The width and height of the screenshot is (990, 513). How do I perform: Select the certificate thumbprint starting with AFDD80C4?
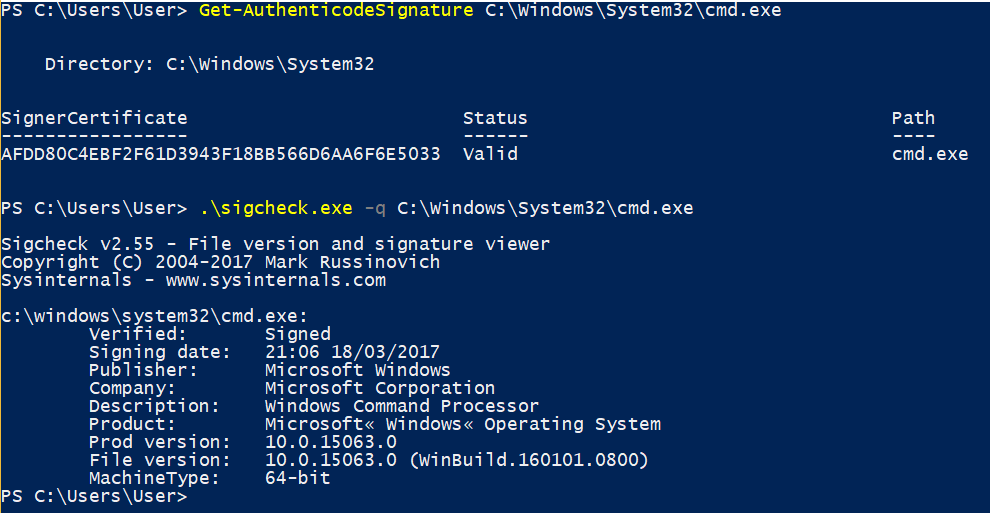221,154
